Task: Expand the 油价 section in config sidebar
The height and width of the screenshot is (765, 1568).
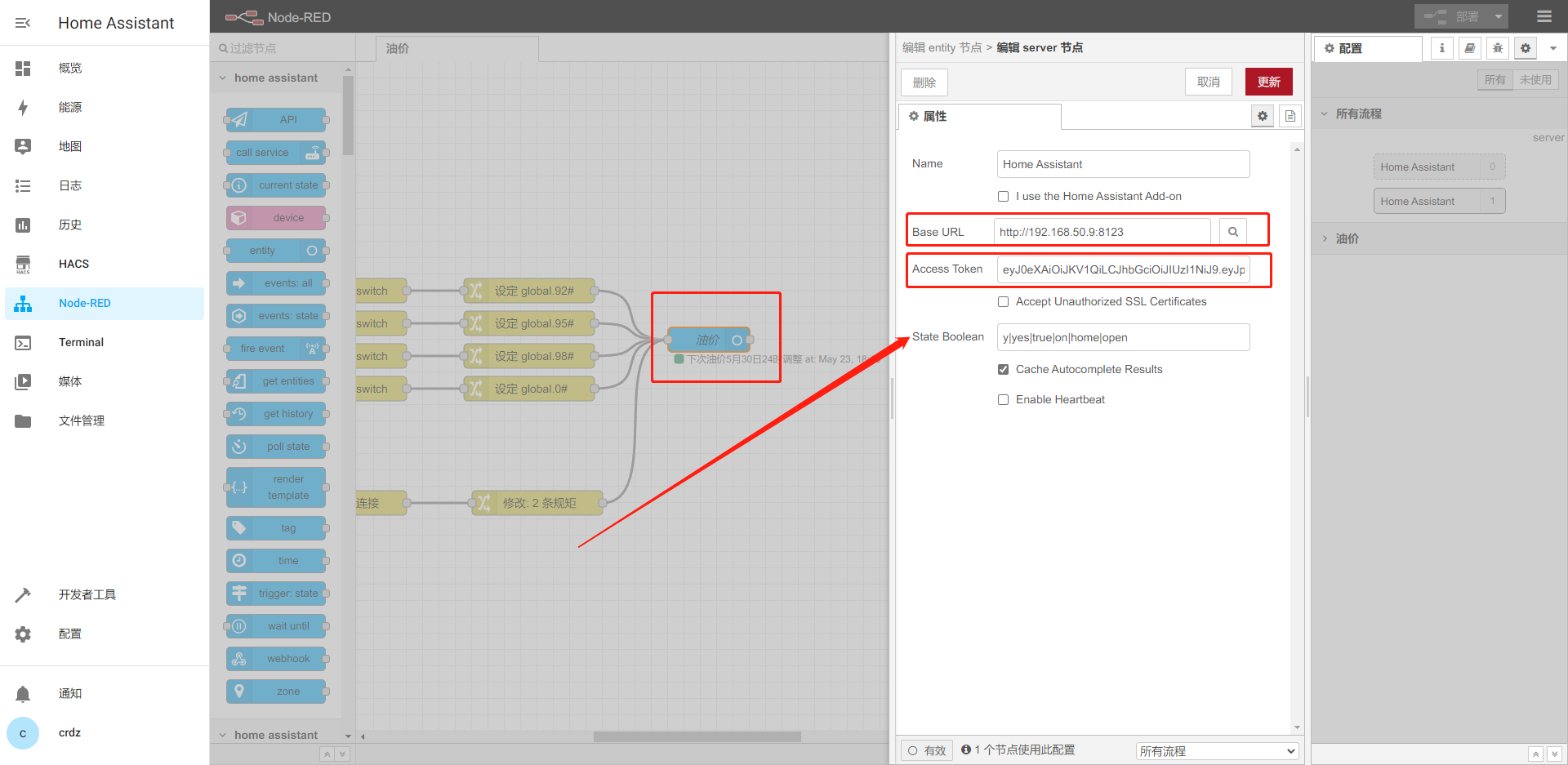Action: point(1347,238)
